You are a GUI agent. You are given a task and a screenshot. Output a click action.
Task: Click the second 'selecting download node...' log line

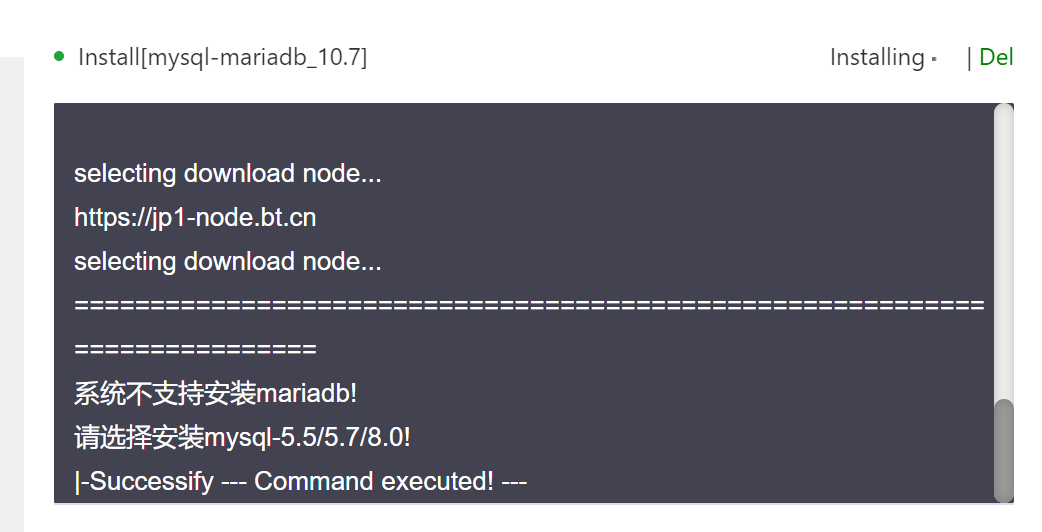pyautogui.click(x=227, y=261)
